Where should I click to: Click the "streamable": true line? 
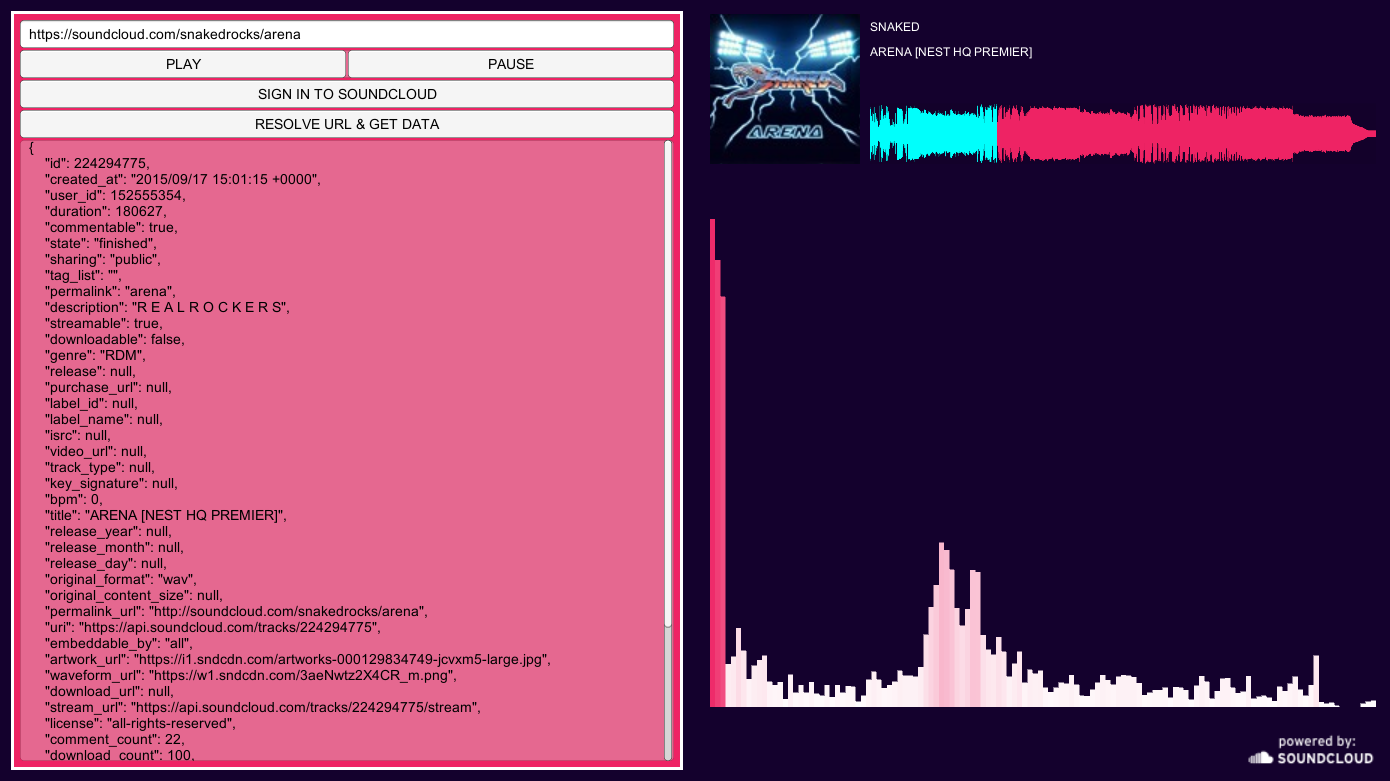click(103, 323)
